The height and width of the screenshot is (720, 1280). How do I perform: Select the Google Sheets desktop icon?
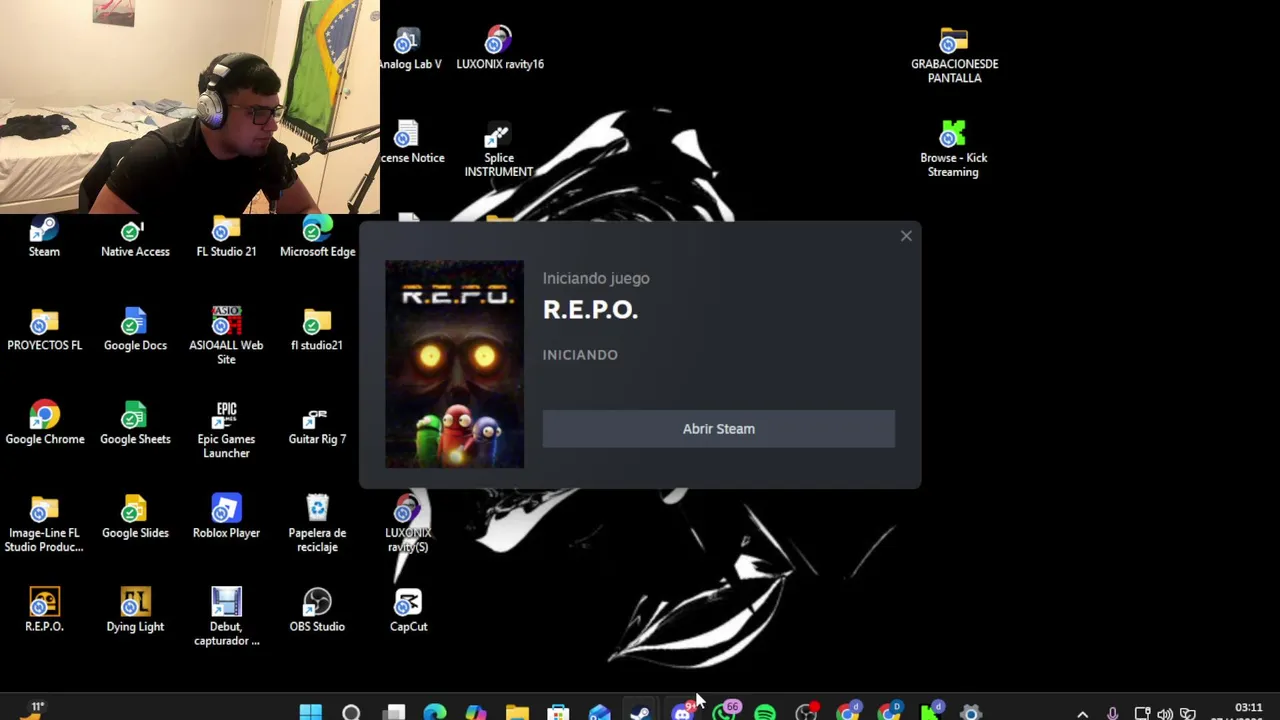[x=135, y=425]
